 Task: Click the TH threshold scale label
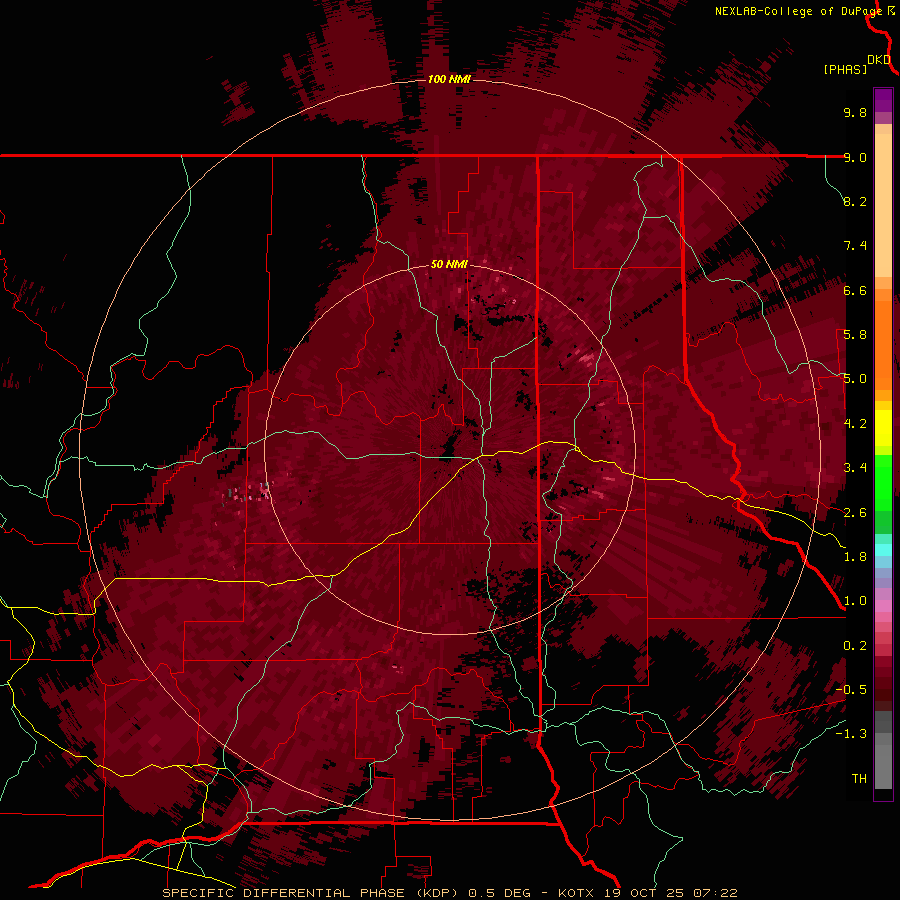[x=859, y=779]
